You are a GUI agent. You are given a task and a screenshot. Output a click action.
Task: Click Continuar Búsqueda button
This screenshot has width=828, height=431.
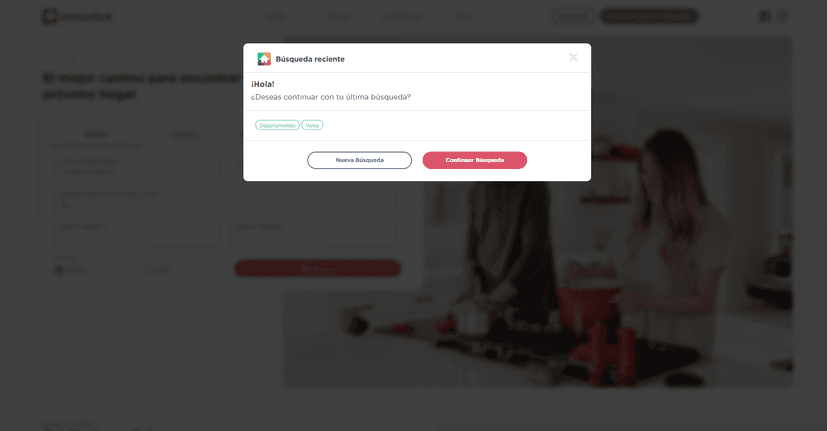click(x=475, y=160)
